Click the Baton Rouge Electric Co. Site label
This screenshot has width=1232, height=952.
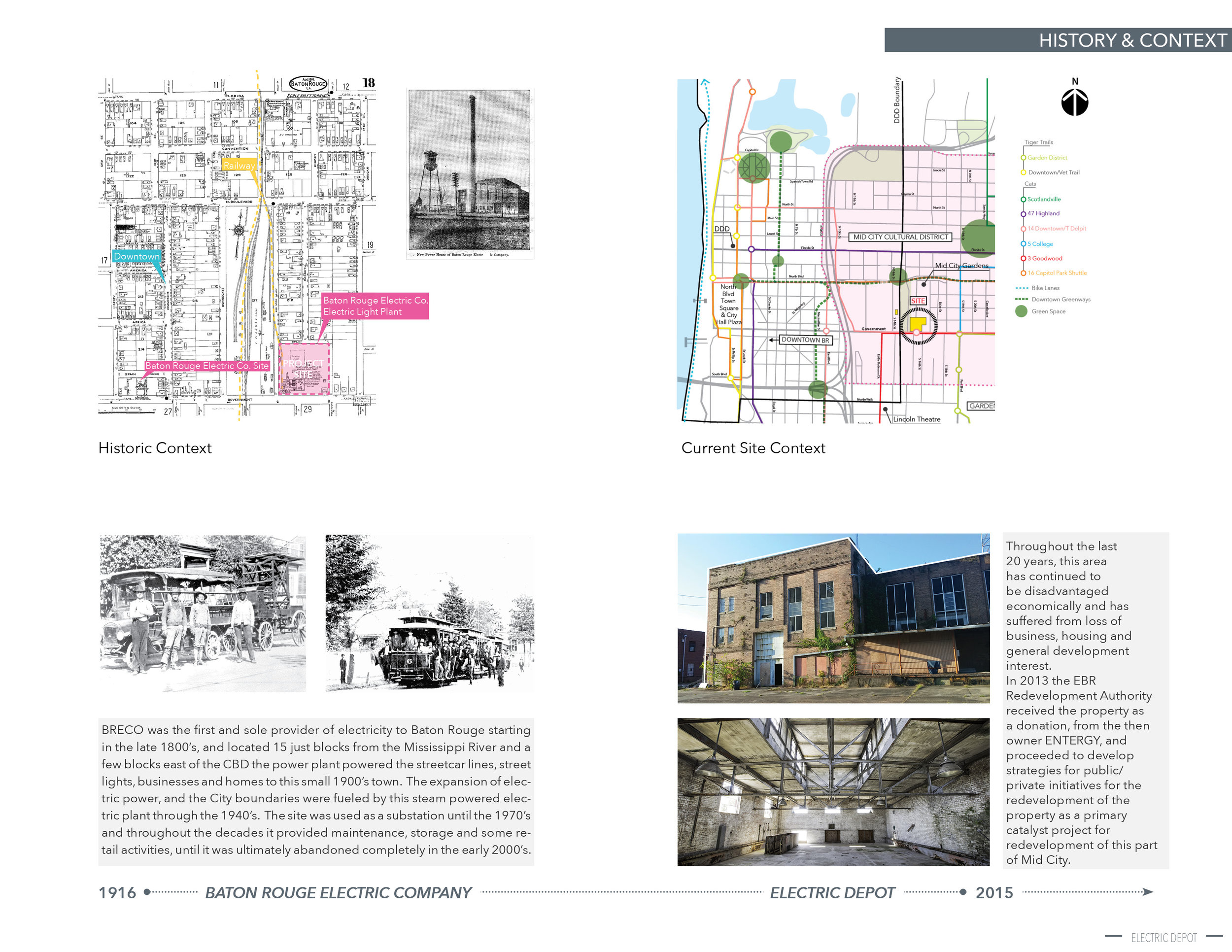point(207,366)
